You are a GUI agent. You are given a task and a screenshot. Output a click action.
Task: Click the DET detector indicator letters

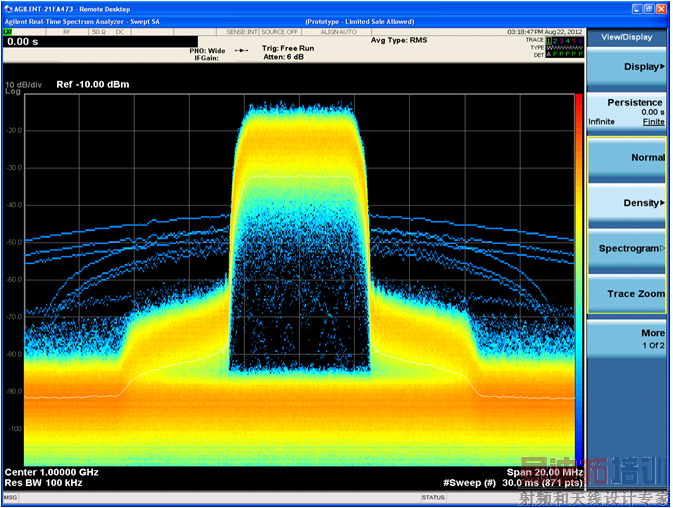tap(564, 55)
